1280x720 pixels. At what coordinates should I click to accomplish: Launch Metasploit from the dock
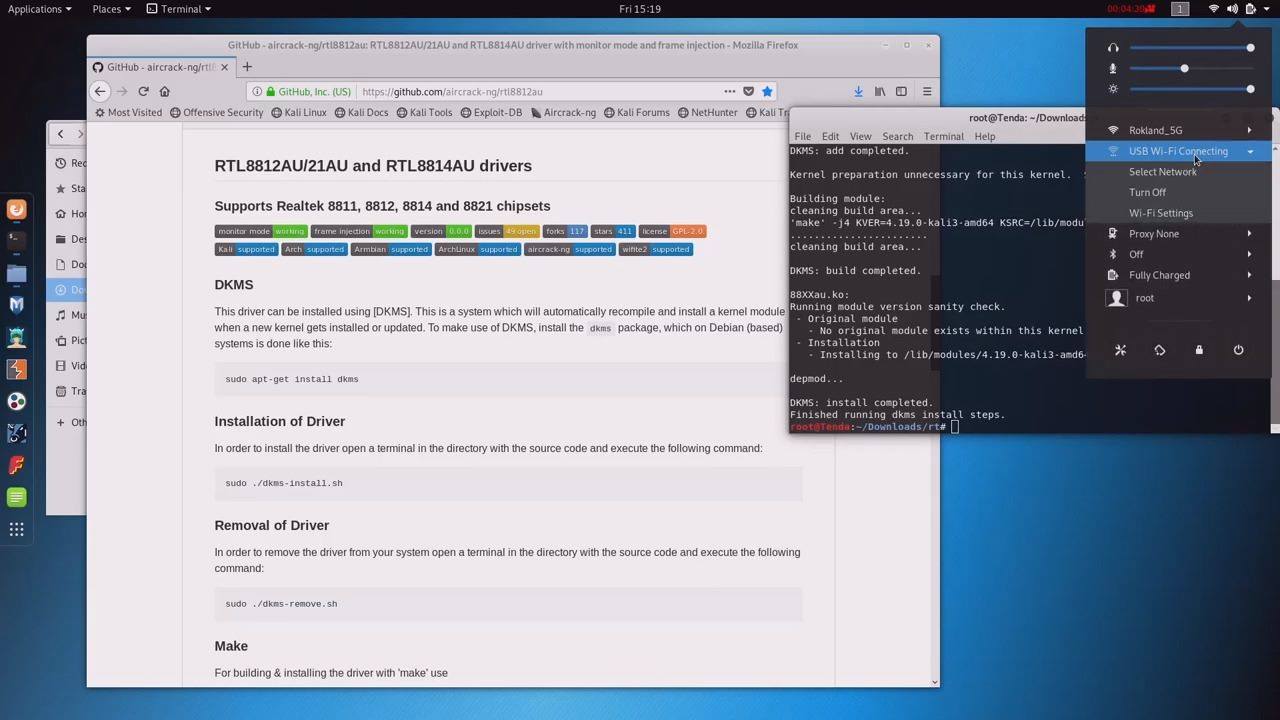point(16,305)
